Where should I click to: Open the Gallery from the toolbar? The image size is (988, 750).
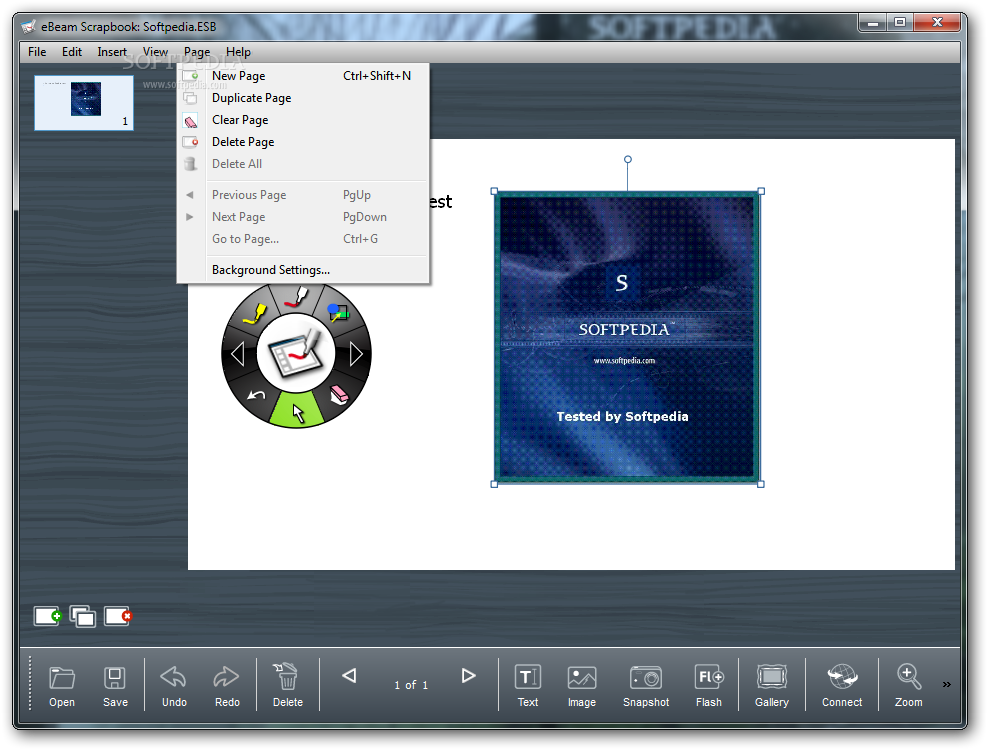(x=772, y=686)
